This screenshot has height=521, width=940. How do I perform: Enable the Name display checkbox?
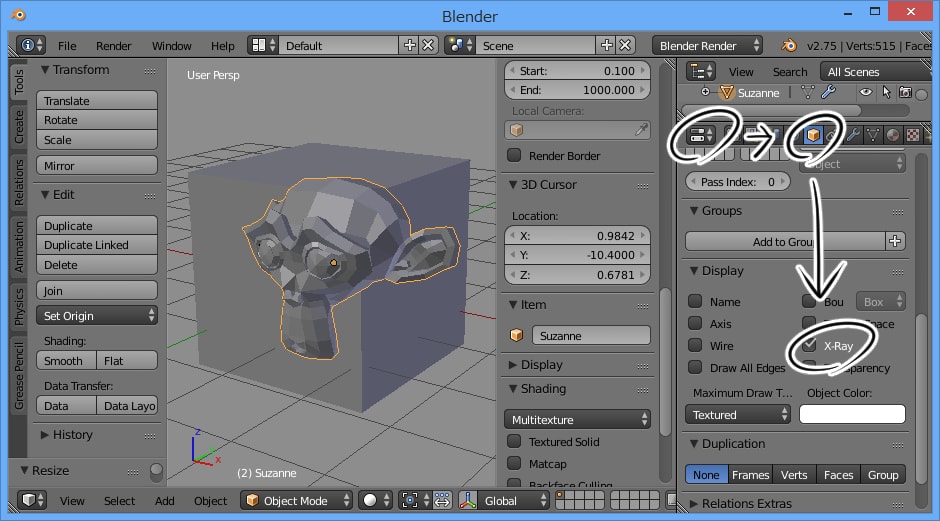tap(695, 301)
